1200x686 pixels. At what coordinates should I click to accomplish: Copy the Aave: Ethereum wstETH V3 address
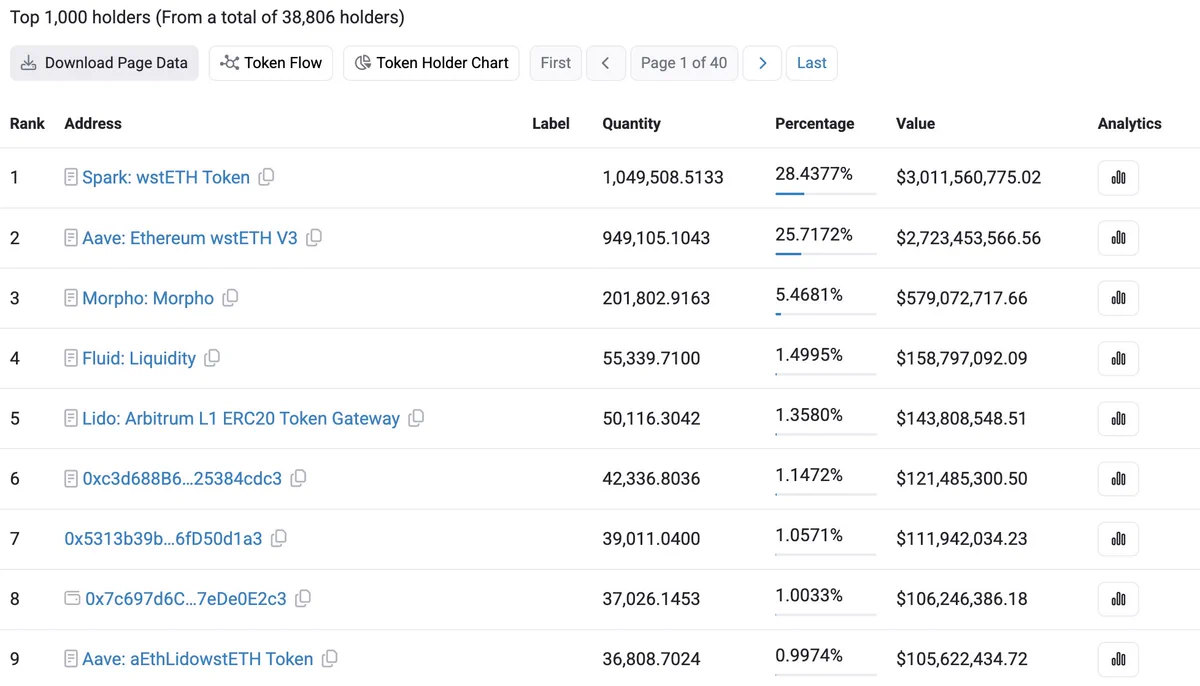[x=314, y=238]
